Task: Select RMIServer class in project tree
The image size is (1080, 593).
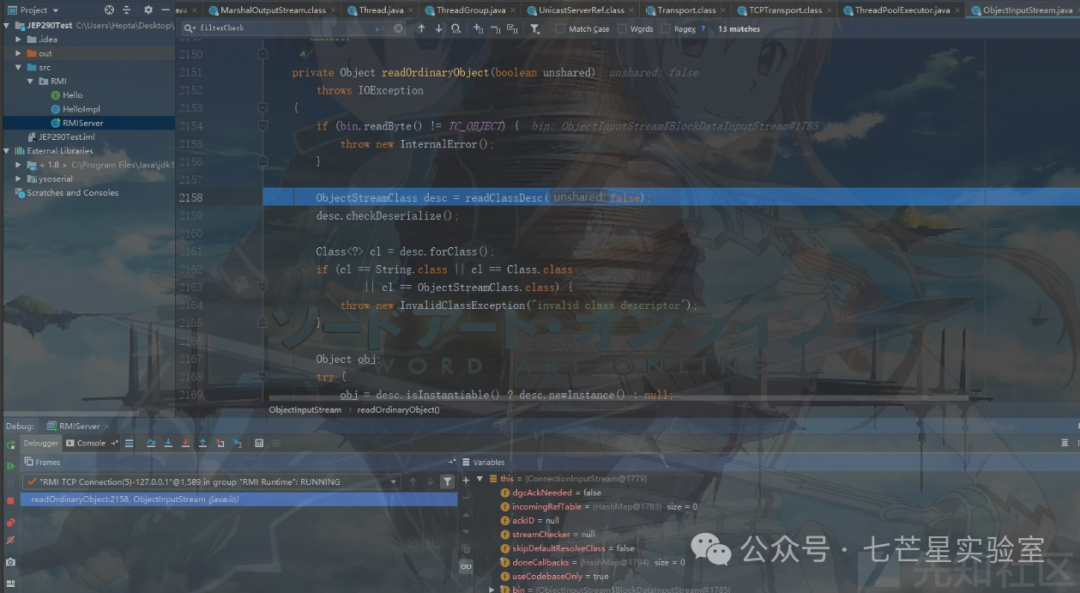Action: click(x=83, y=123)
